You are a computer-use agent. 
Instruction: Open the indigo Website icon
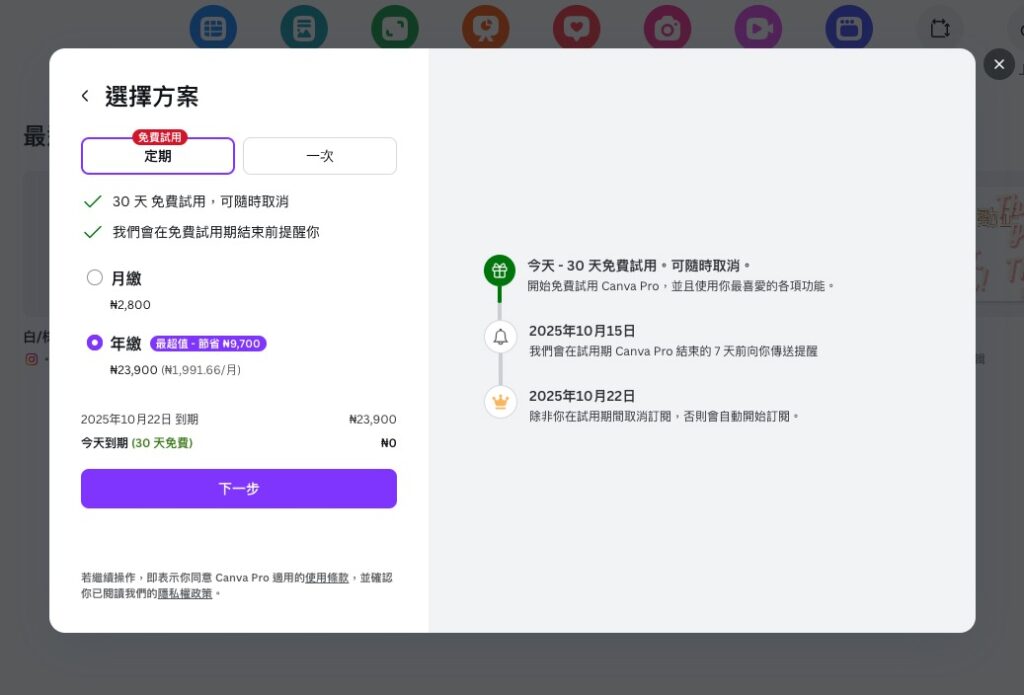point(849,28)
